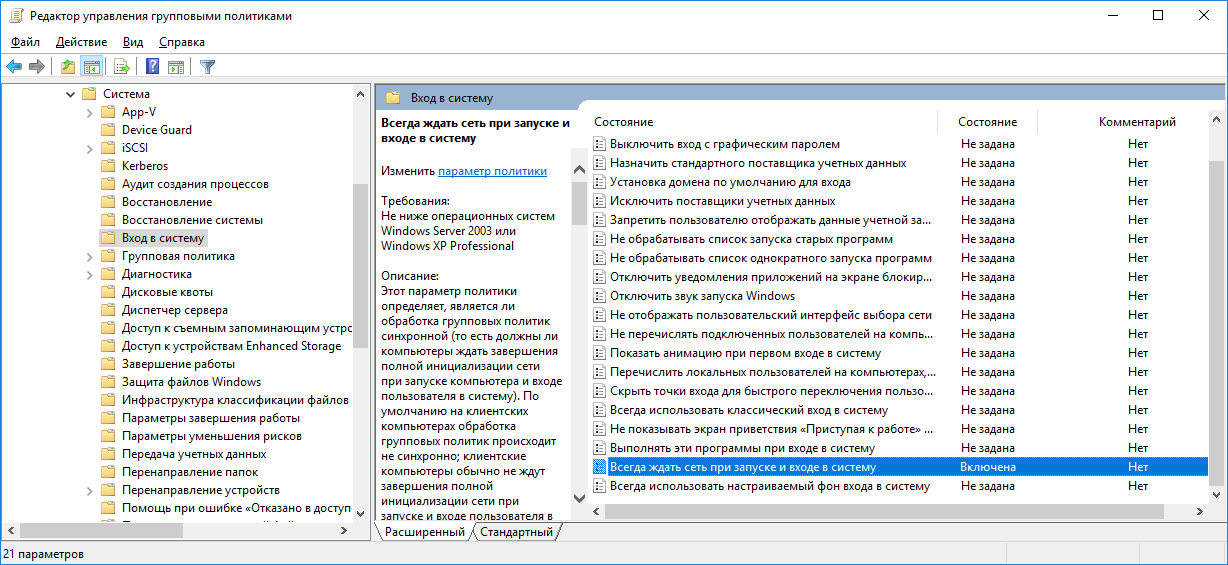The width and height of the screenshot is (1228, 565).
Task: Toggle the show/hide action pane button
Action: tap(176, 67)
